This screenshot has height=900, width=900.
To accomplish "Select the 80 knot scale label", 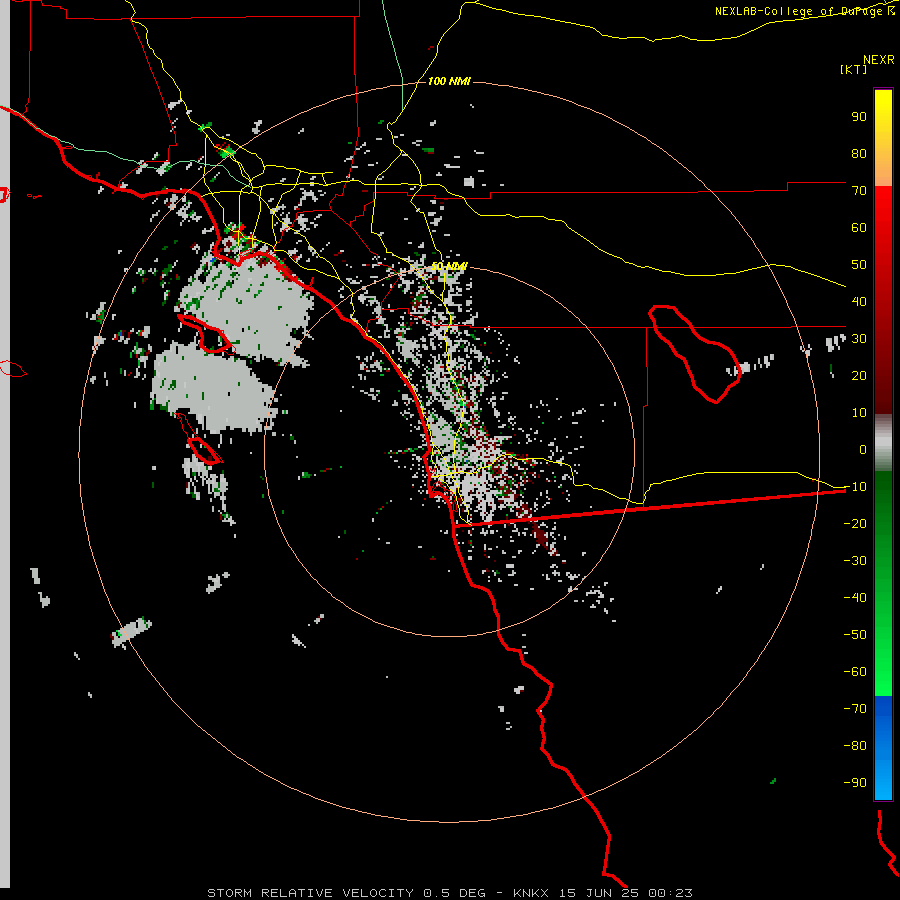I will 859,153.
